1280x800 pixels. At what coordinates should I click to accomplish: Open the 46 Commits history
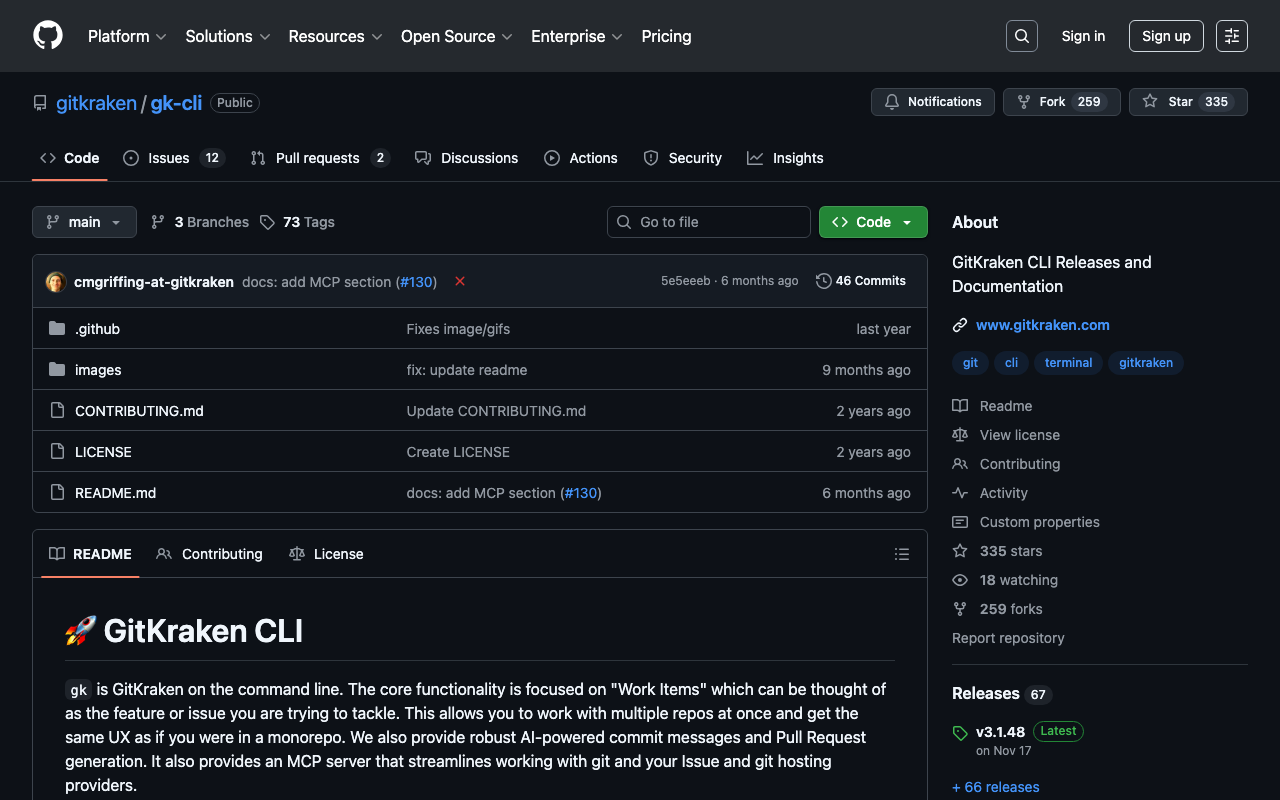coord(861,281)
